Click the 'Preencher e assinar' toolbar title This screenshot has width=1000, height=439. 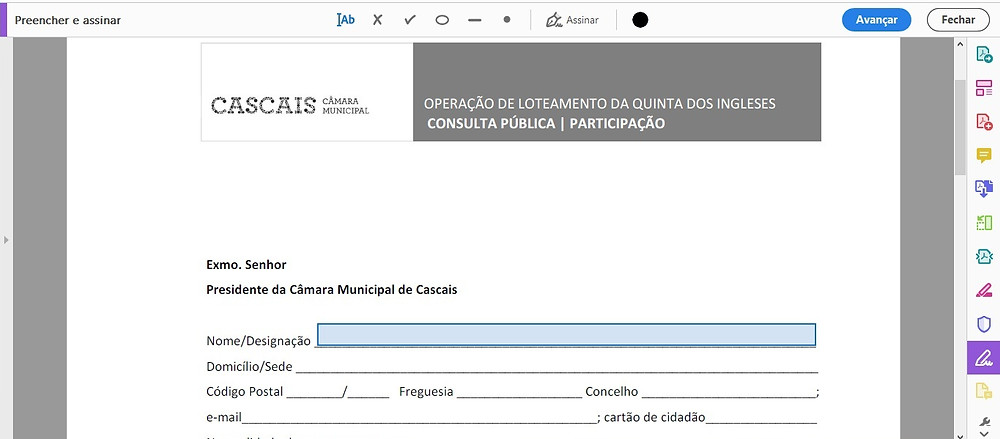pos(68,20)
